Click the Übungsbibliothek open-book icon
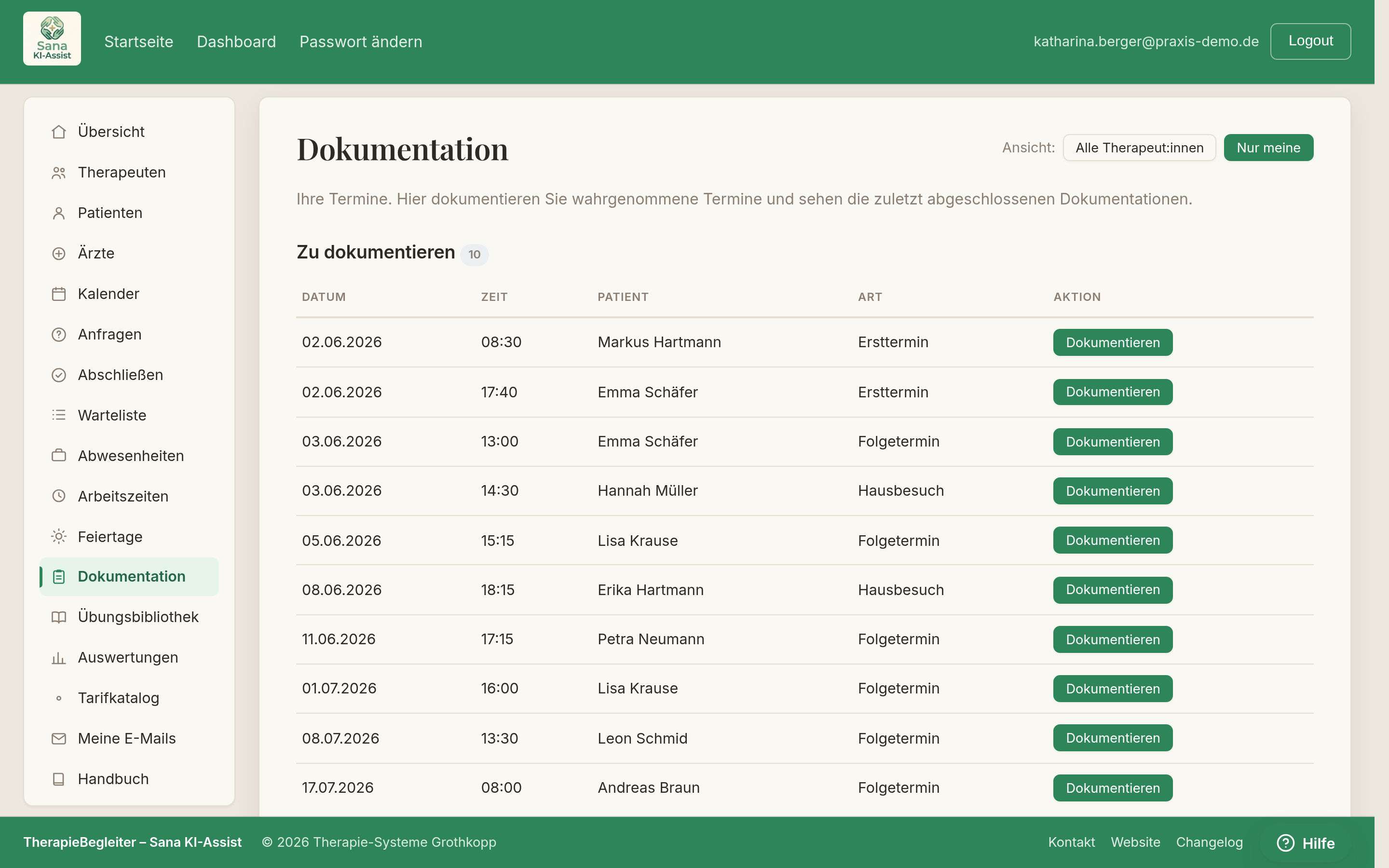The image size is (1389, 868). pyautogui.click(x=58, y=617)
